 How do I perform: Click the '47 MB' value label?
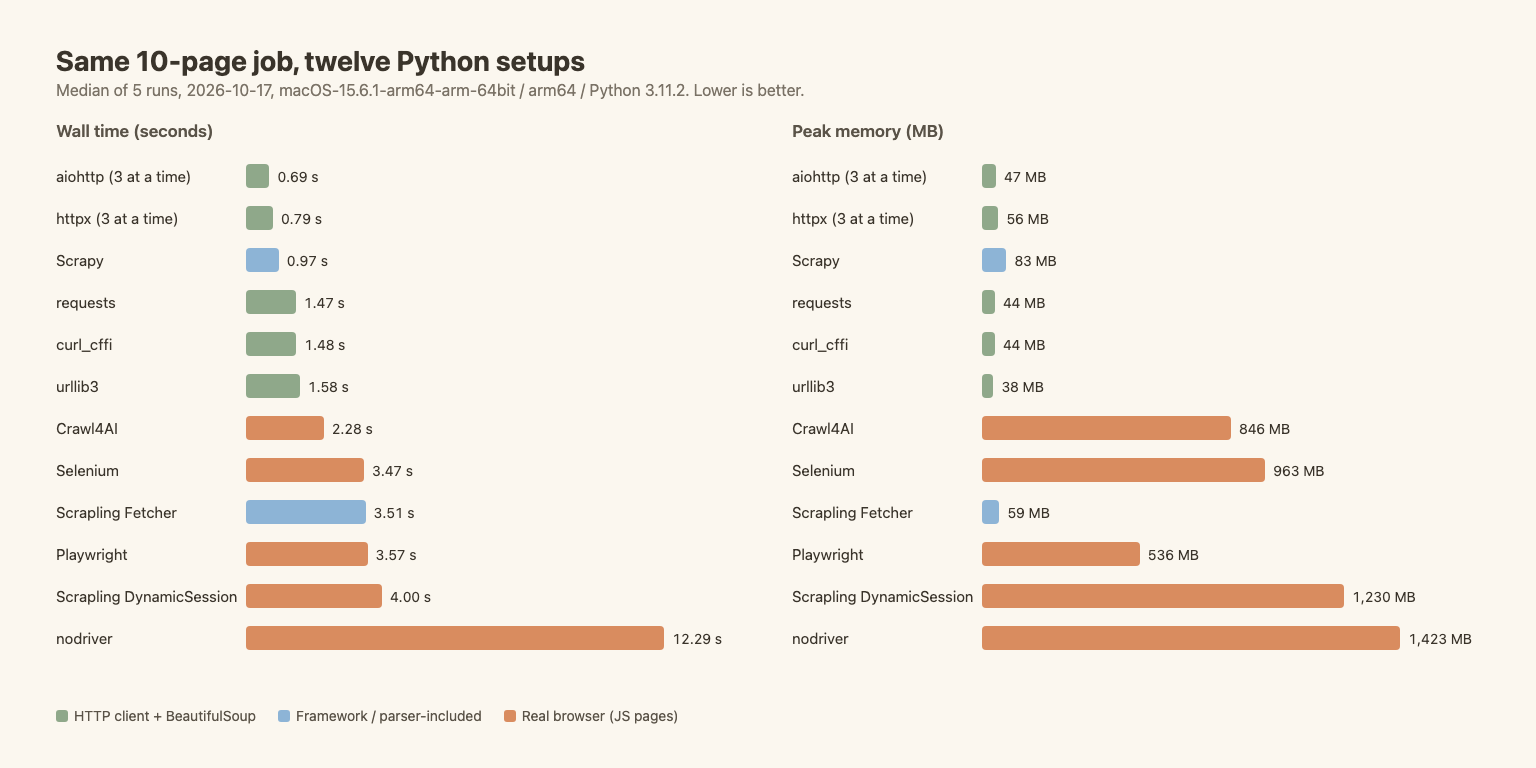[x=1025, y=176]
